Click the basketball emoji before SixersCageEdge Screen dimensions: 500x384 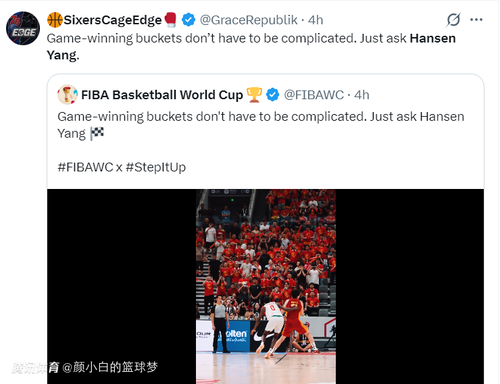pyautogui.click(x=55, y=20)
